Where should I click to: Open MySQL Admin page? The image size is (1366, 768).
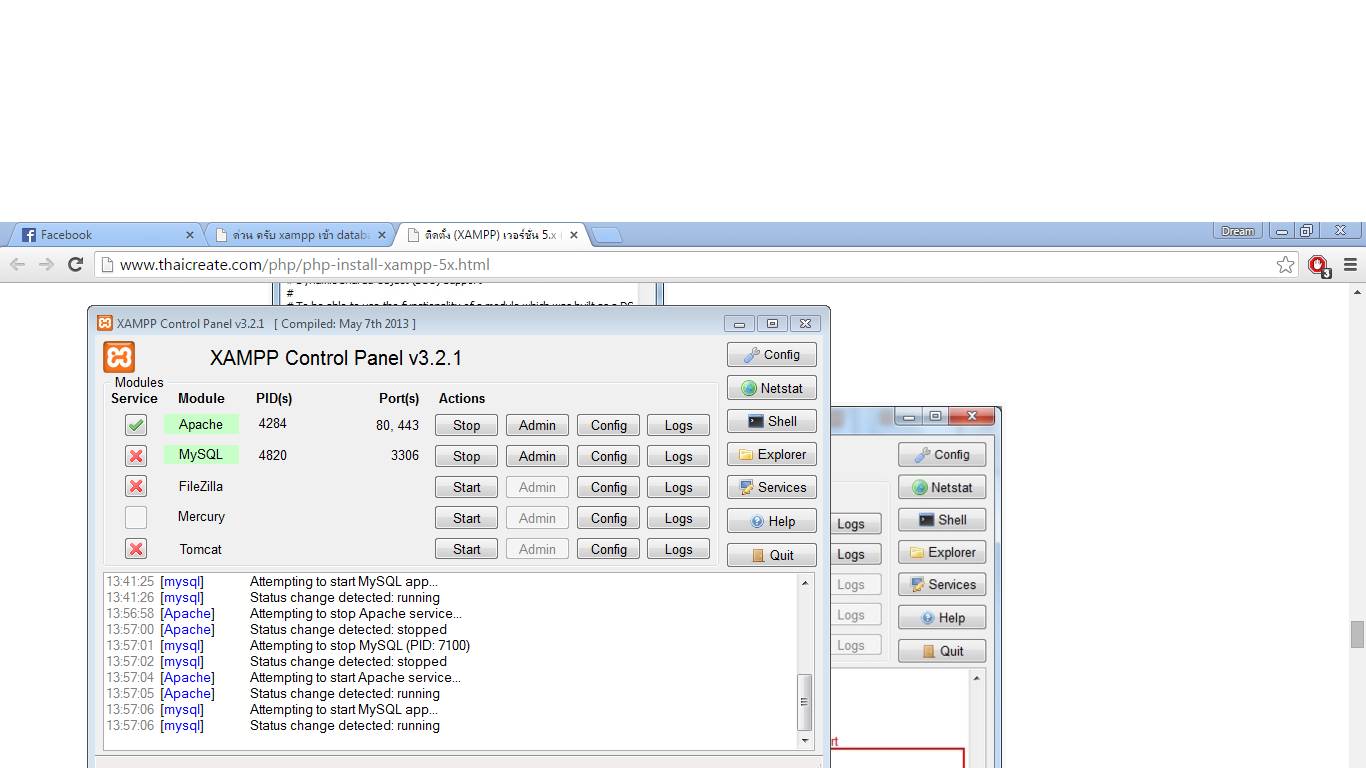pos(537,456)
